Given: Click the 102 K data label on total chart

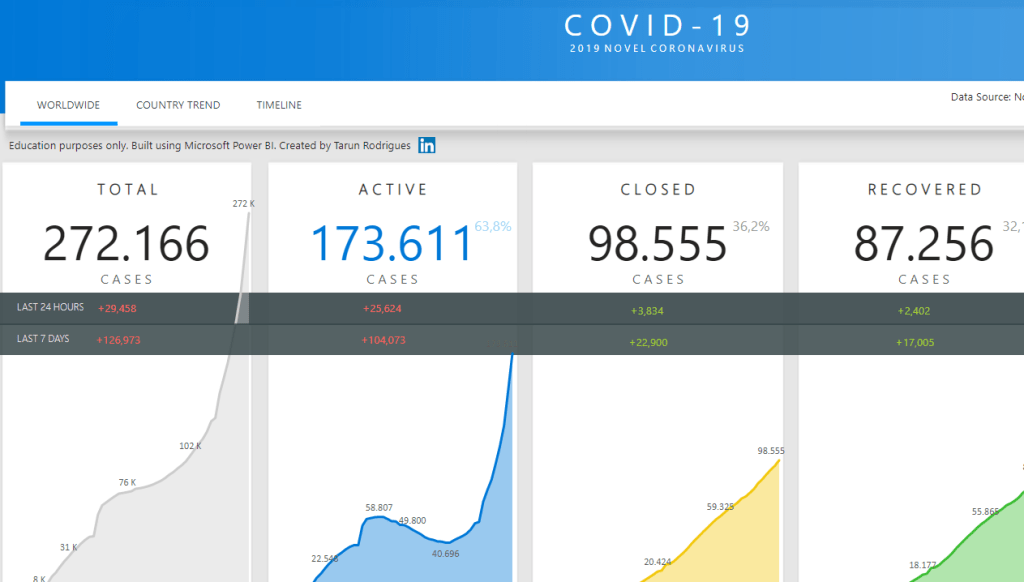Looking at the screenshot, I should click(x=190, y=446).
